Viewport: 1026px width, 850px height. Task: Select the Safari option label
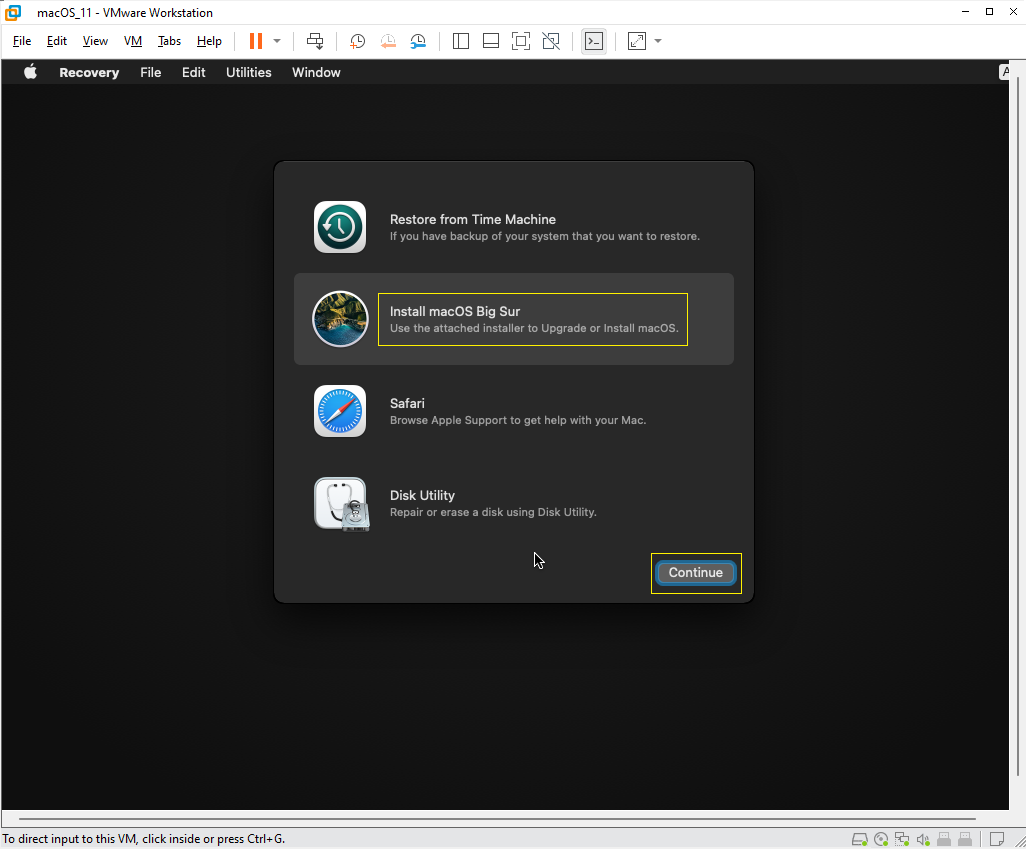[407, 404]
